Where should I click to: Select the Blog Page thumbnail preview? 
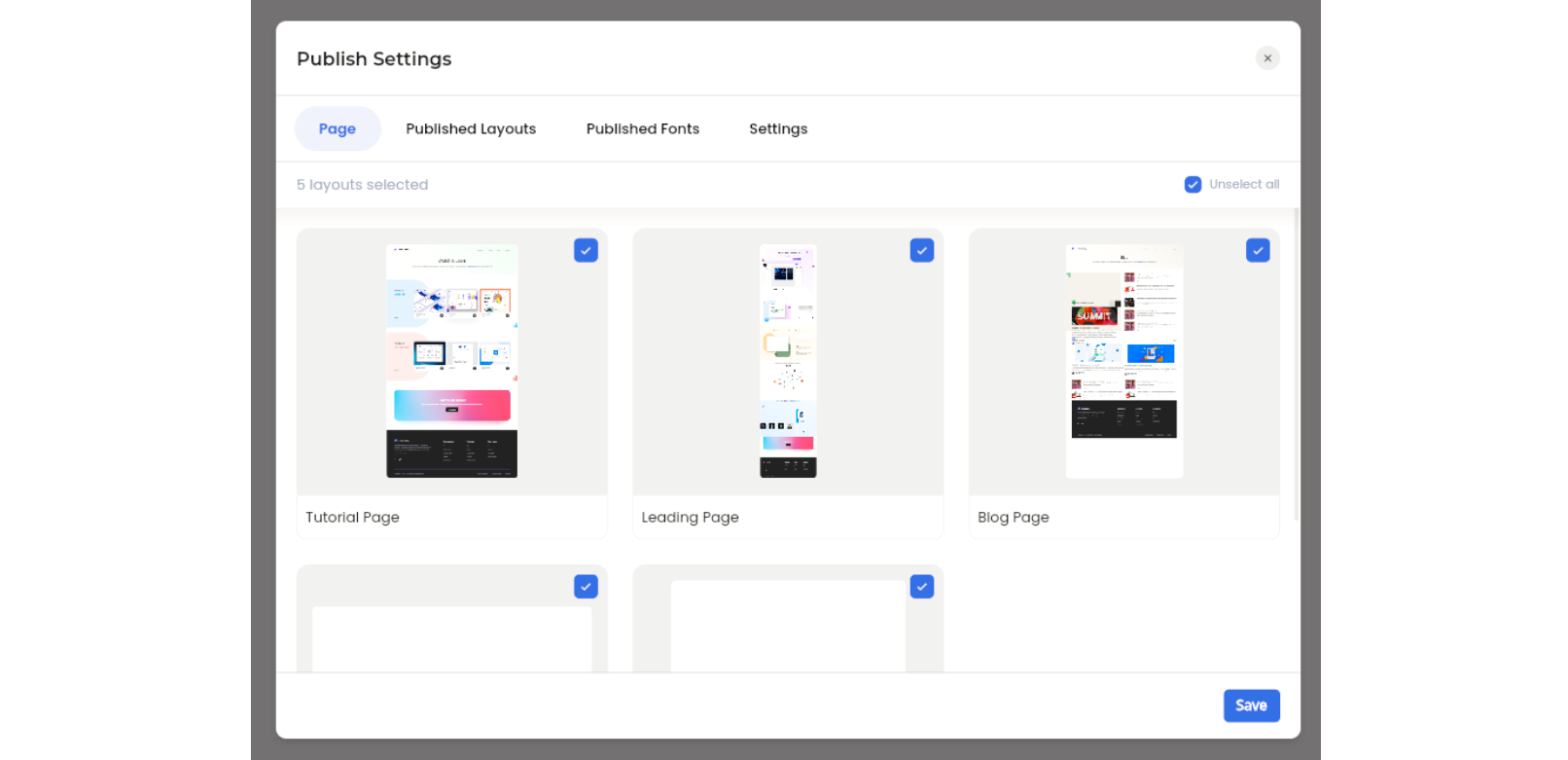click(1124, 361)
